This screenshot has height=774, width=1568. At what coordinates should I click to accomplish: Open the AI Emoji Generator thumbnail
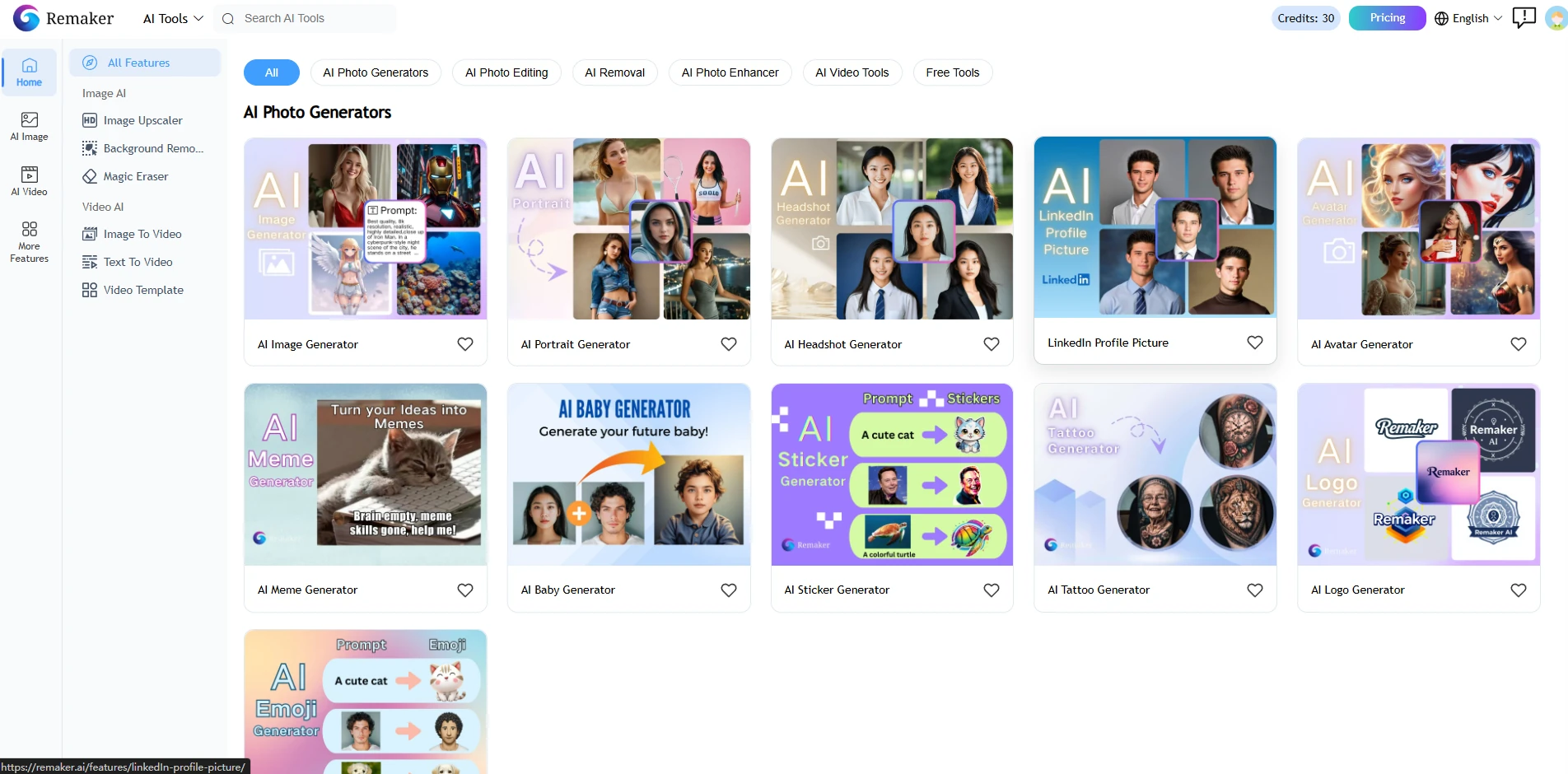[366, 702]
